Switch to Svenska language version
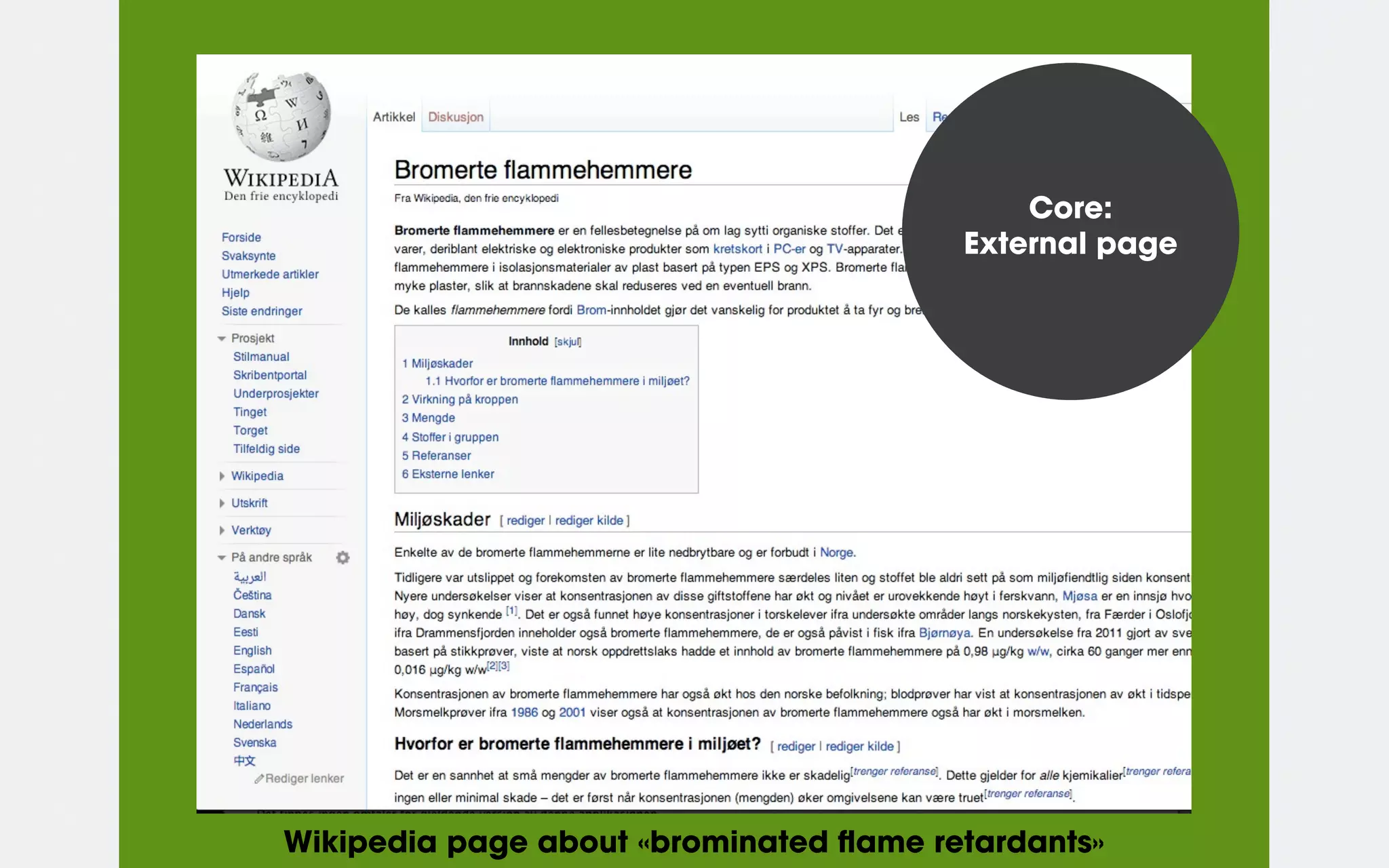1389x868 pixels. tap(255, 743)
